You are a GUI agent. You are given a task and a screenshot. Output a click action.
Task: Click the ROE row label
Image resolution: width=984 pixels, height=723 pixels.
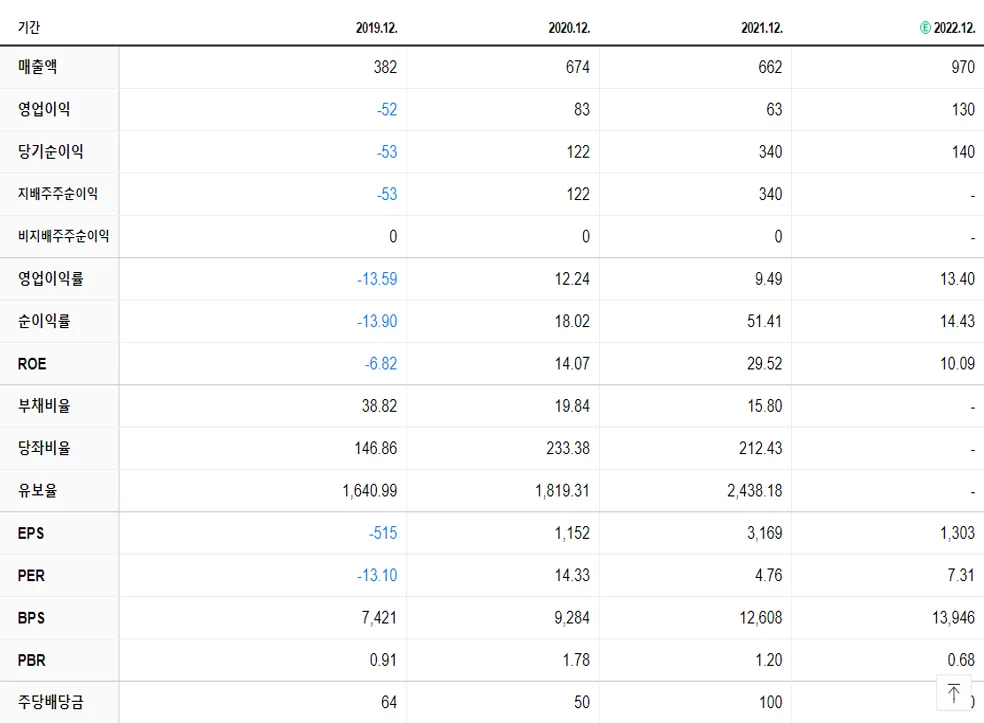(32, 363)
